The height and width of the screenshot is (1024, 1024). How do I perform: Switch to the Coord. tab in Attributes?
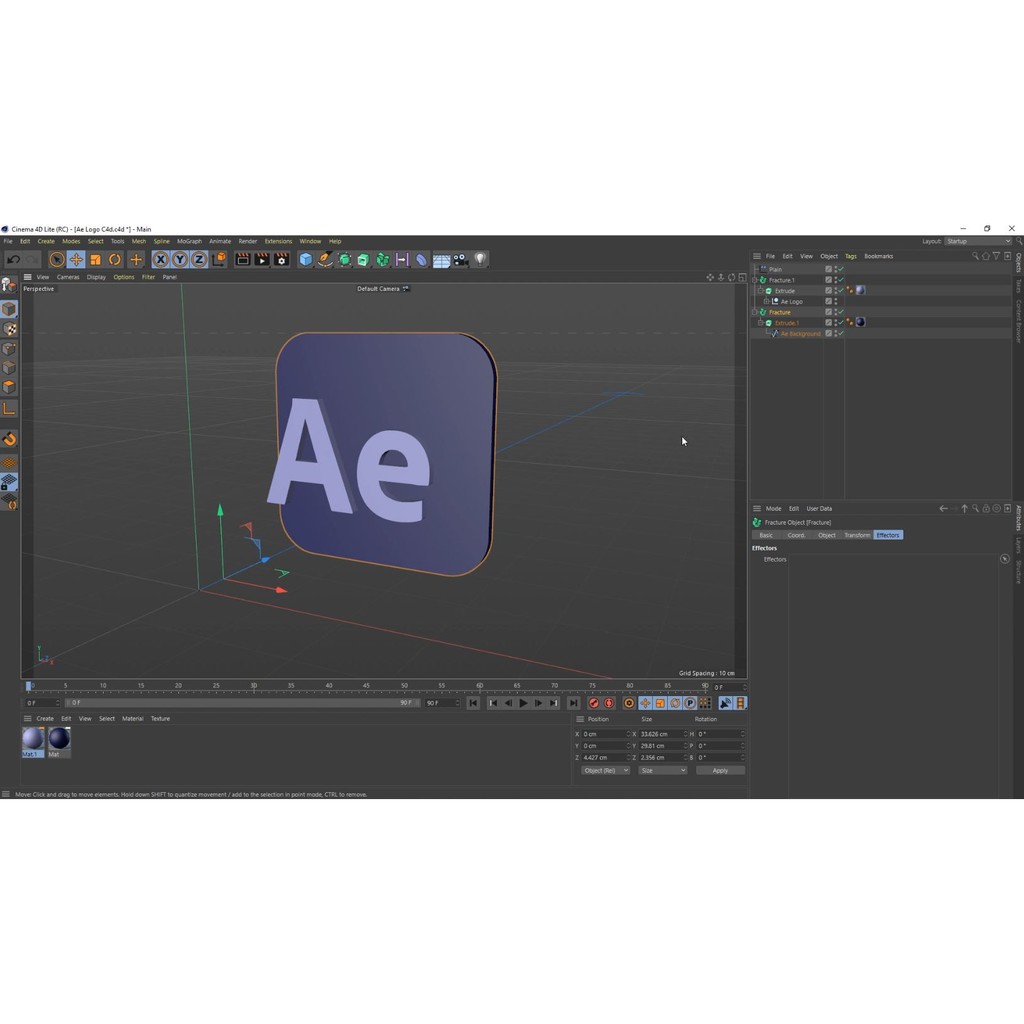point(796,535)
